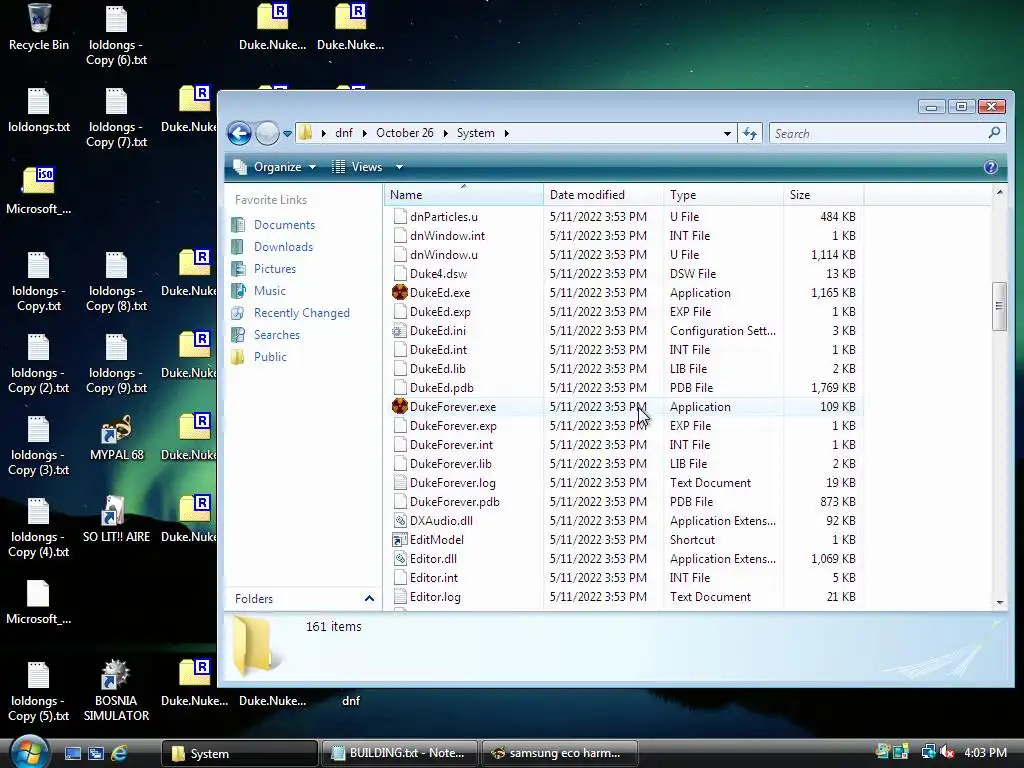The image size is (1024, 768).
Task: Click the dnf breadcrumb segment
Action: tap(344, 133)
